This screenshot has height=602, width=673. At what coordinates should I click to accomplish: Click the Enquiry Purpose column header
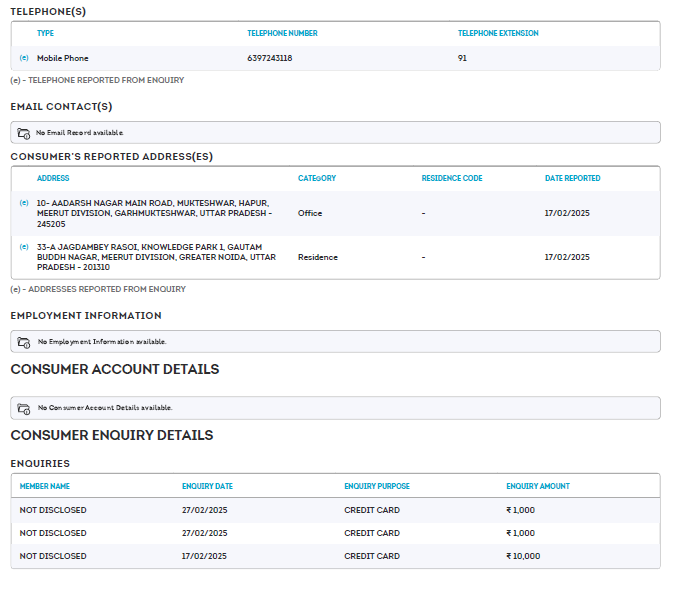click(x=377, y=486)
